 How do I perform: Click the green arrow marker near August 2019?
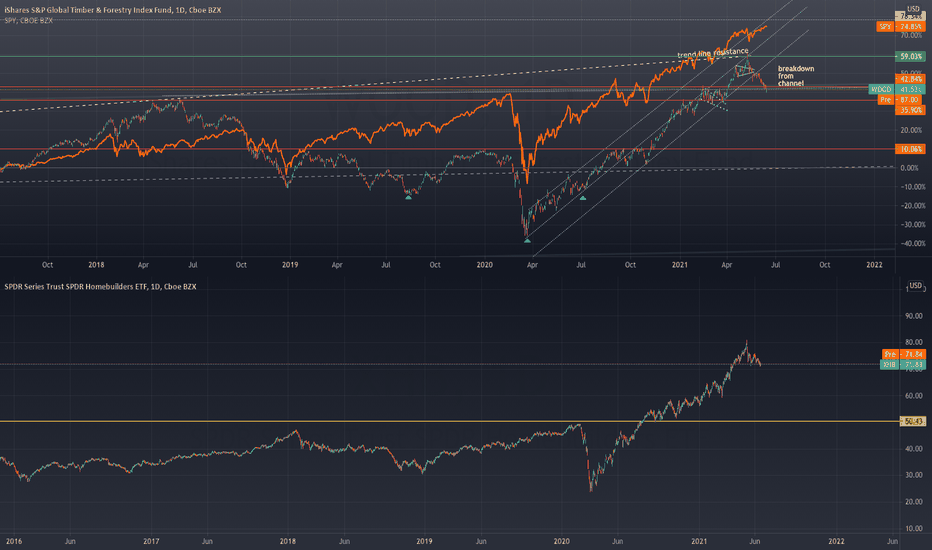(x=408, y=197)
